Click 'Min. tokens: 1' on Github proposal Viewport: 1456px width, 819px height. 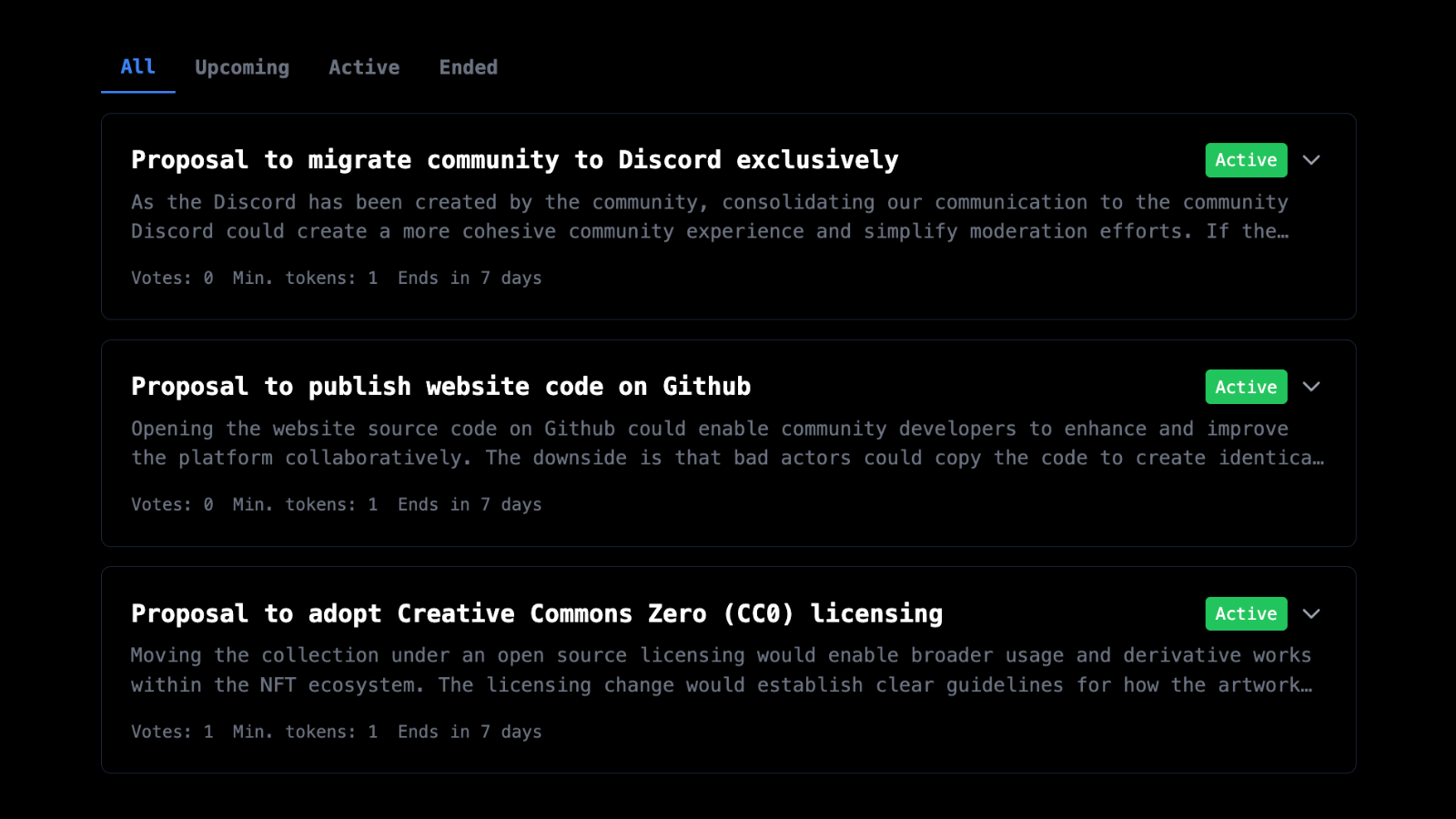[305, 505]
